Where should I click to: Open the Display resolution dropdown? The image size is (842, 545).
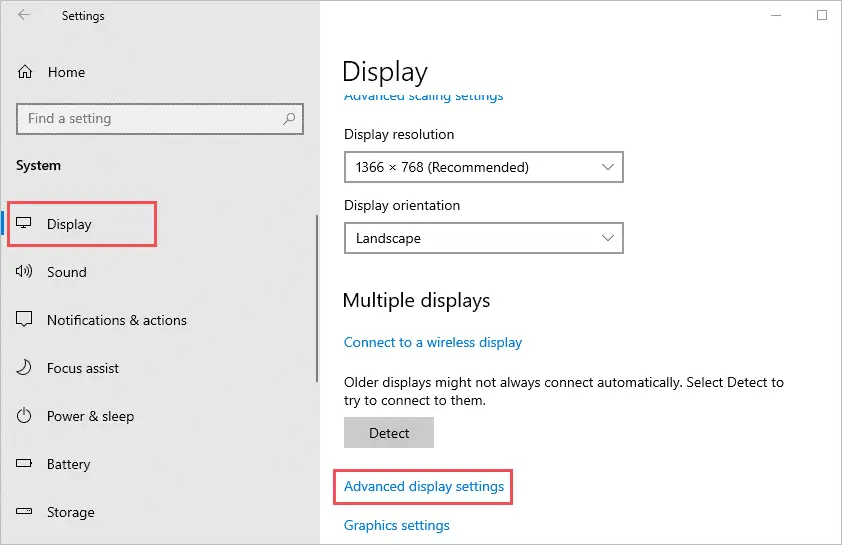[483, 167]
